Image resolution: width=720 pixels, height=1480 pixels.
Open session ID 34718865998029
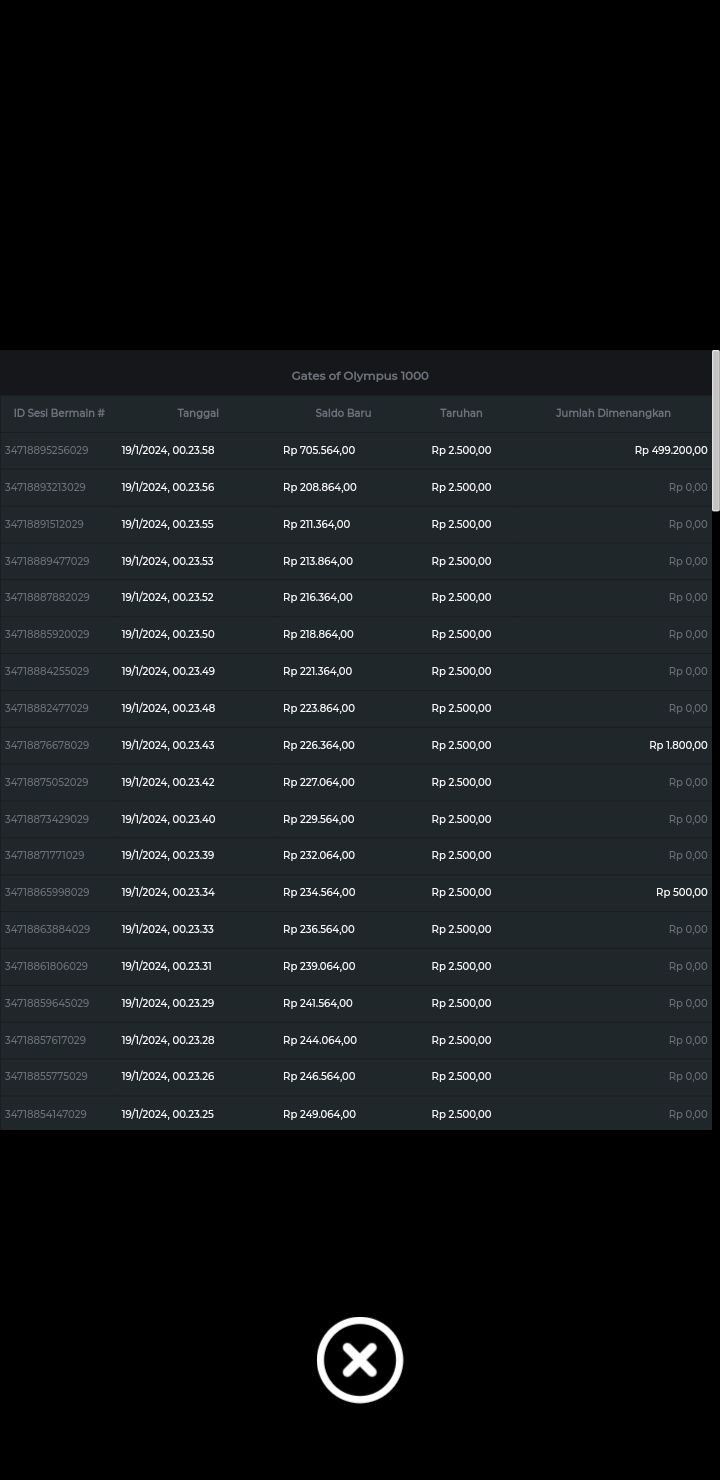coord(47,892)
